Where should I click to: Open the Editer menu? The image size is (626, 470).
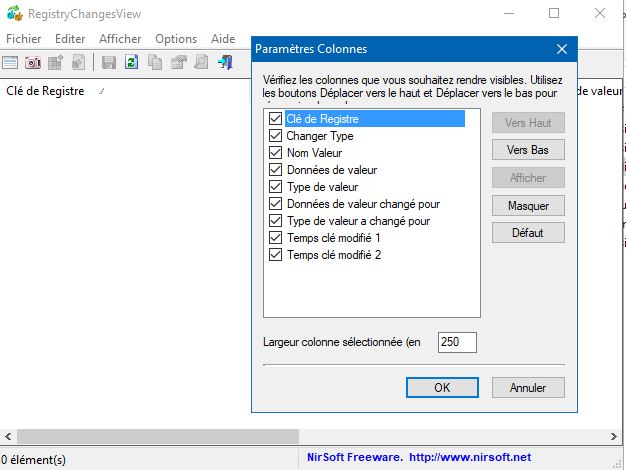tap(70, 39)
